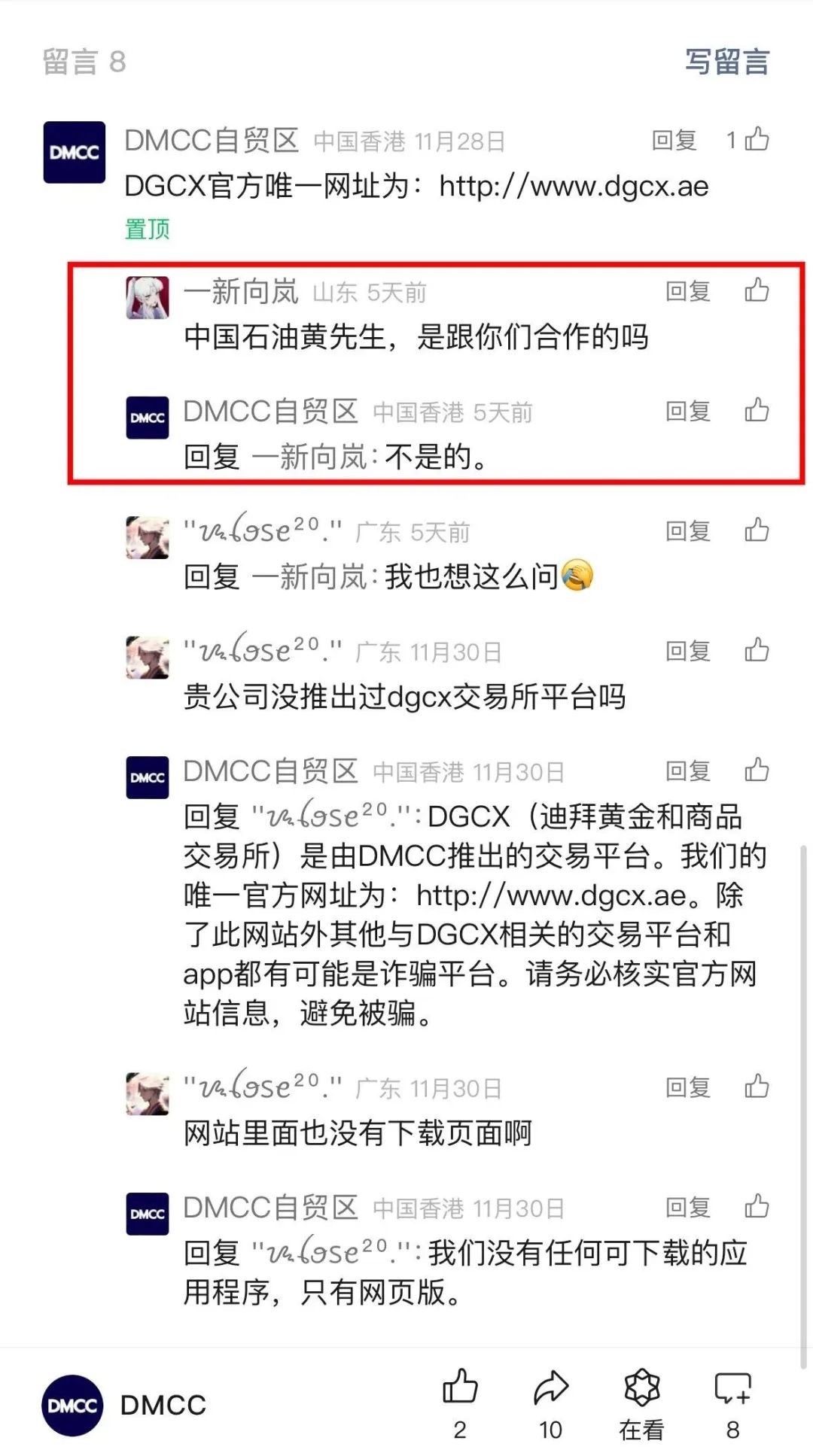Open the http://www.dgcx.ae link in pinned comment

coord(574,186)
